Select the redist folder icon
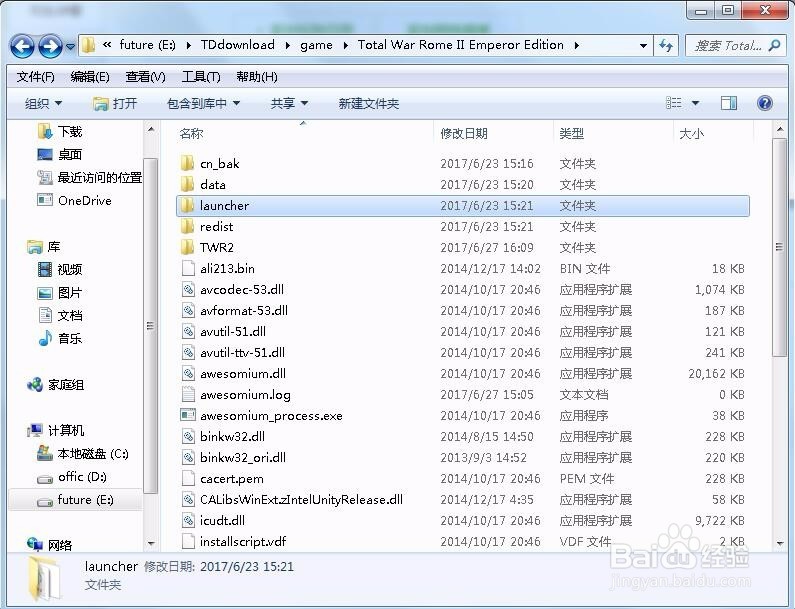The image size is (795, 609). 188,226
